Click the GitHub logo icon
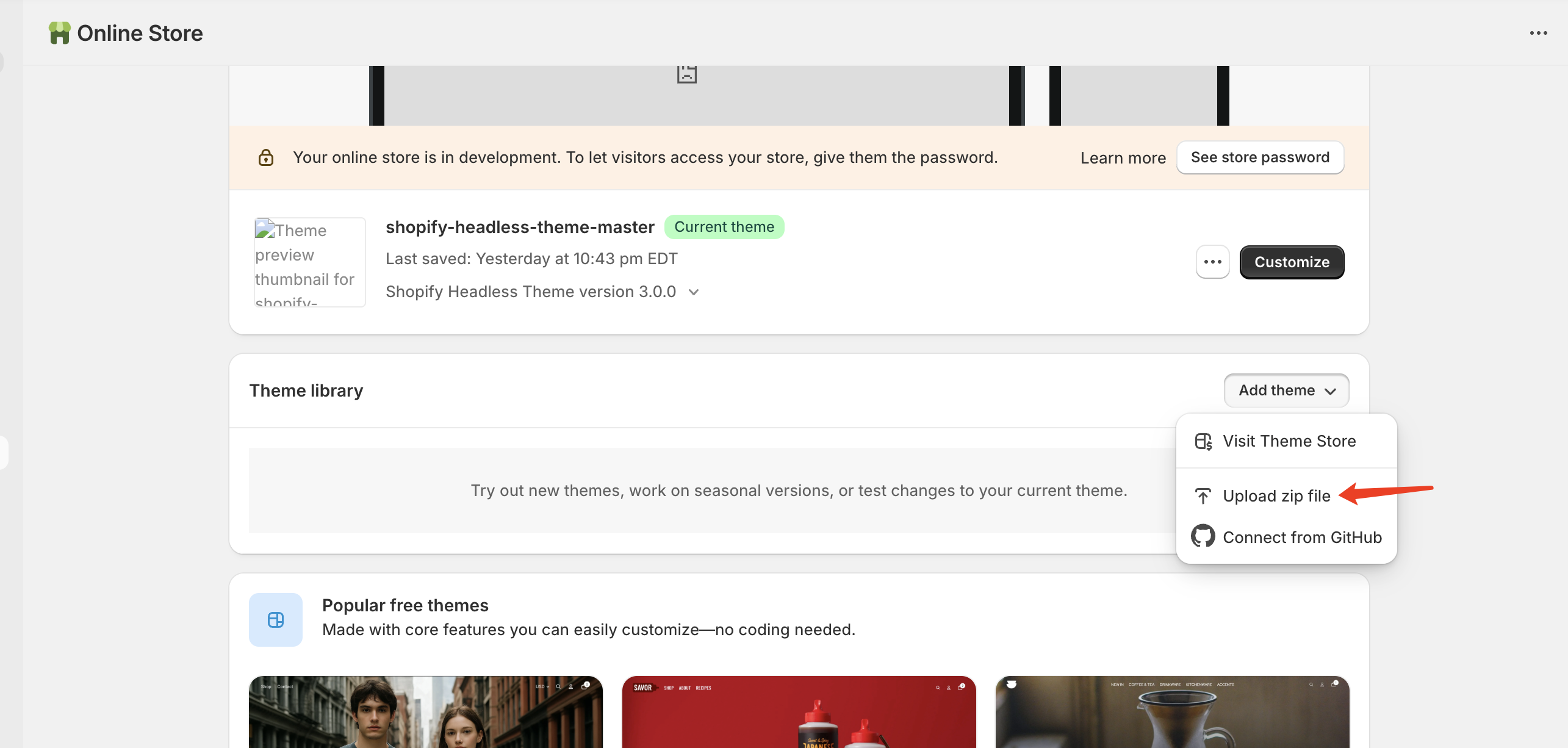This screenshot has height=748, width=1568. point(1203,536)
